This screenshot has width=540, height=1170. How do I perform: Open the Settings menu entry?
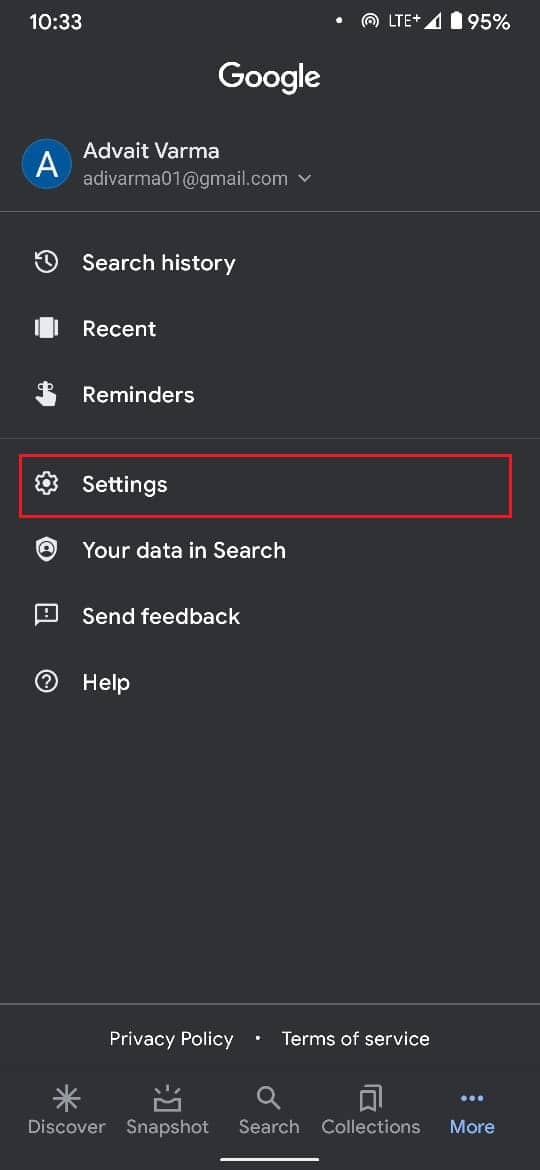point(265,484)
